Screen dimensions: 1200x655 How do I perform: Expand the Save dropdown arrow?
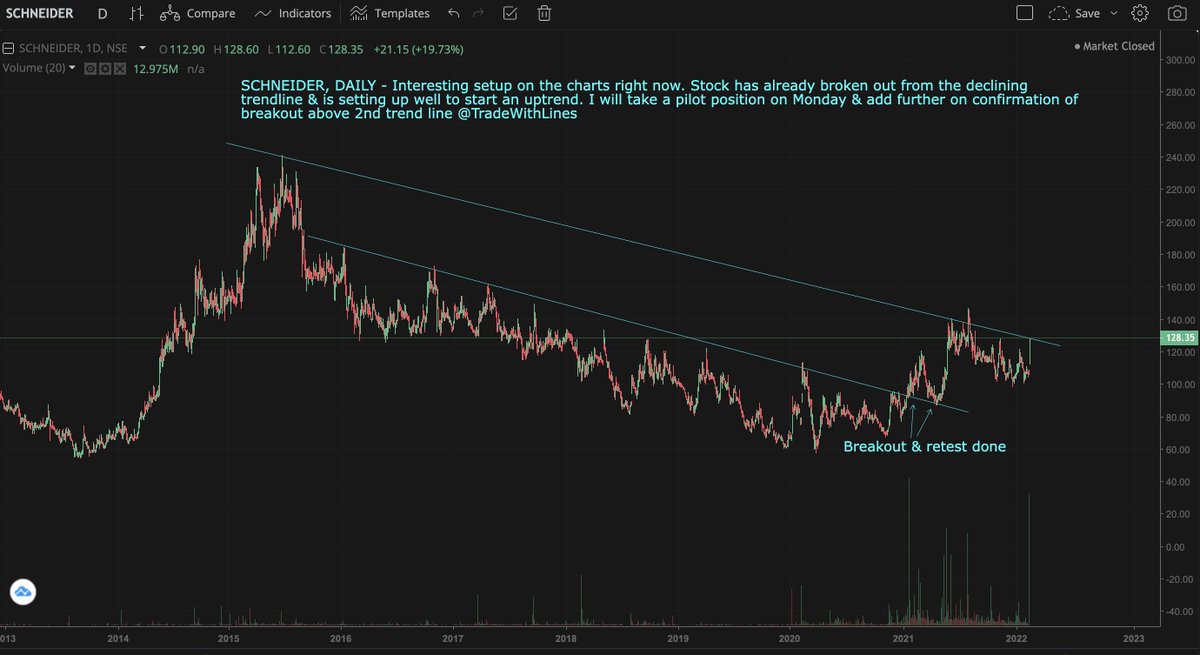pyautogui.click(x=1114, y=14)
